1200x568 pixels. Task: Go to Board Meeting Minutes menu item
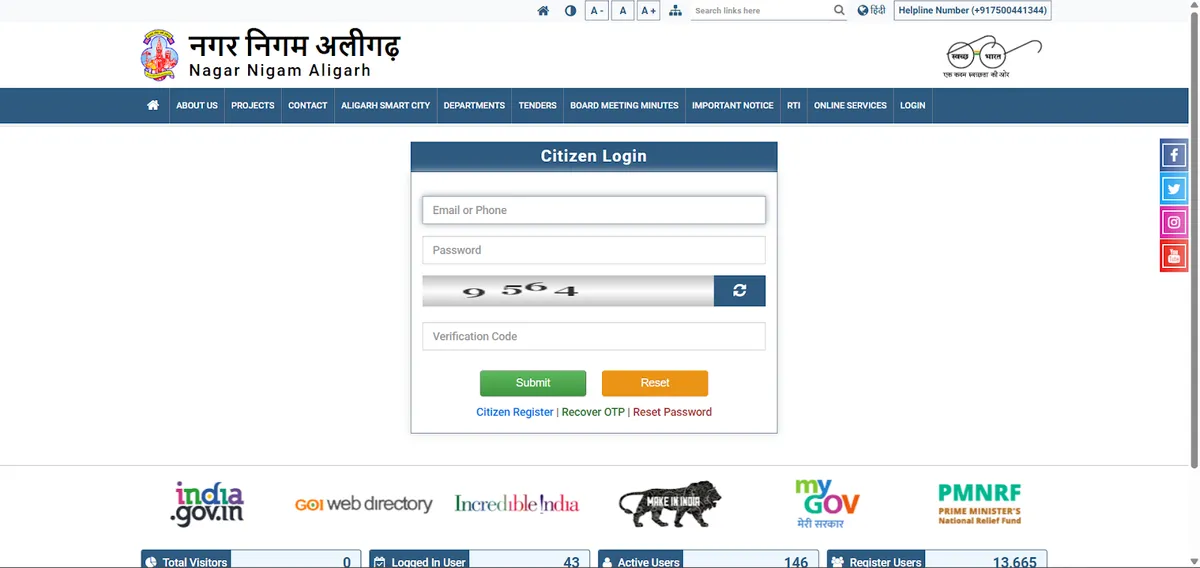tap(624, 105)
